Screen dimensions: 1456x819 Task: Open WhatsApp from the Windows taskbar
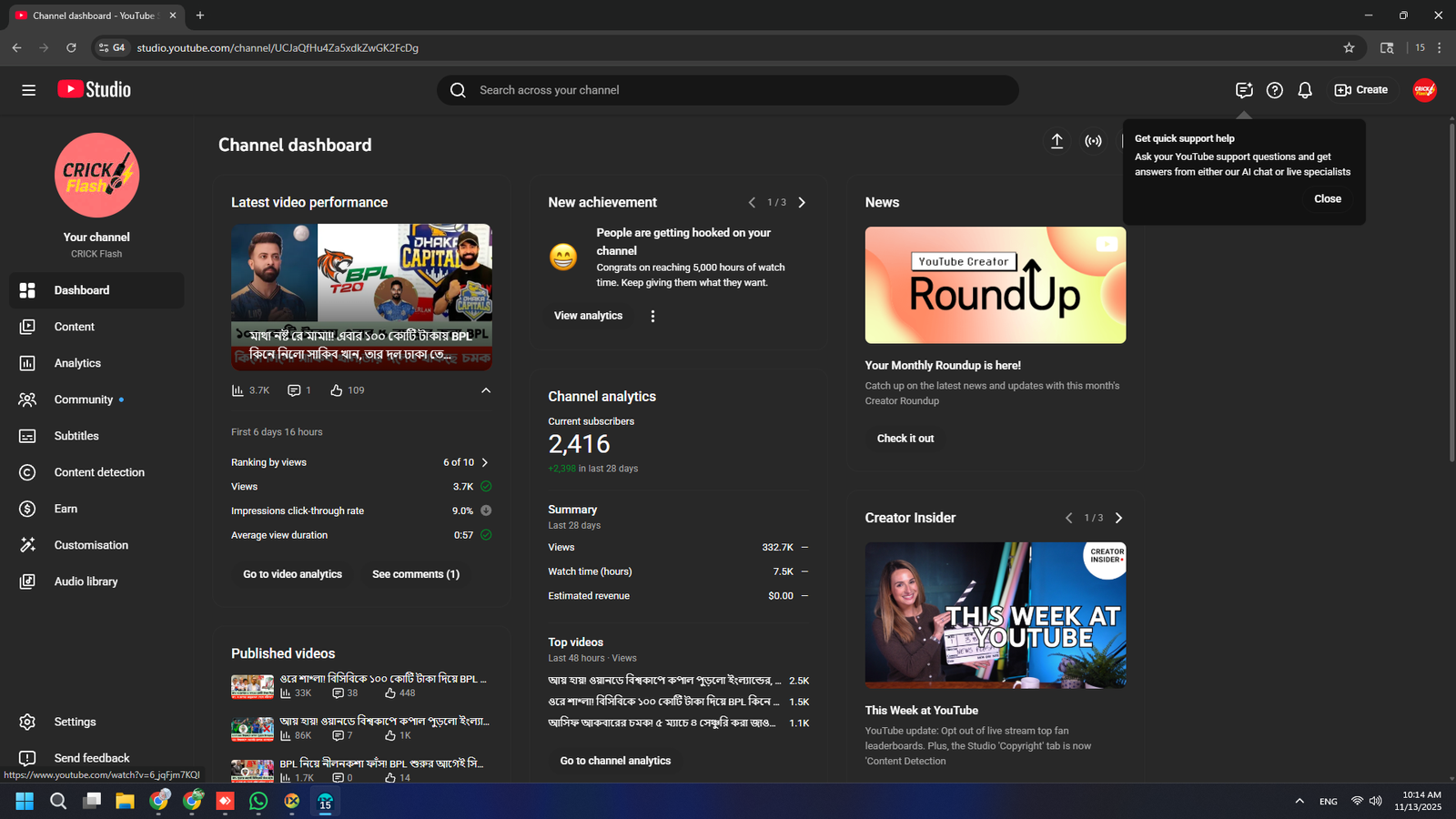point(258,801)
